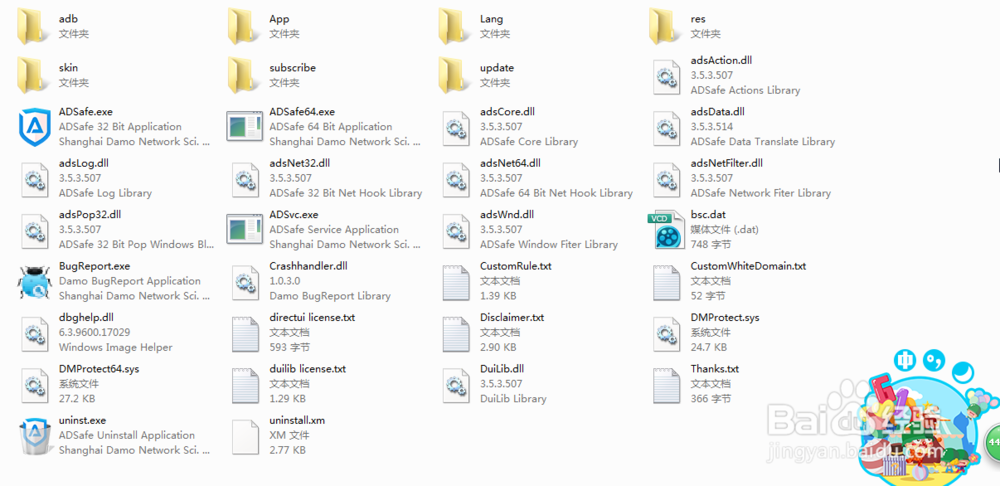Select the Disclaimer.txt document icon
Image resolution: width=1000 pixels, height=486 pixels.
(456, 334)
